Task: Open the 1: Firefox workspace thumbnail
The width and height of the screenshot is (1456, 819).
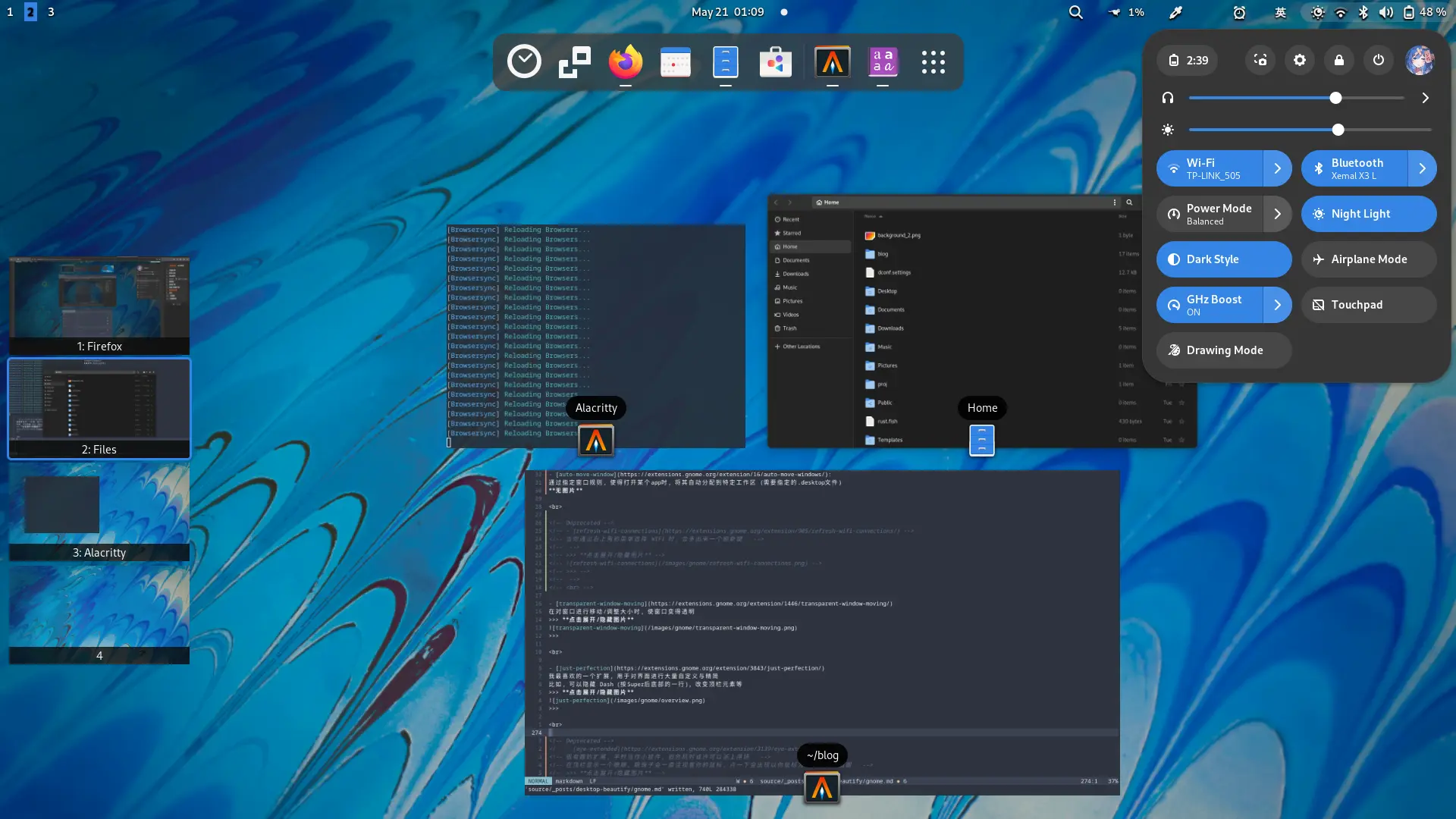Action: [99, 305]
